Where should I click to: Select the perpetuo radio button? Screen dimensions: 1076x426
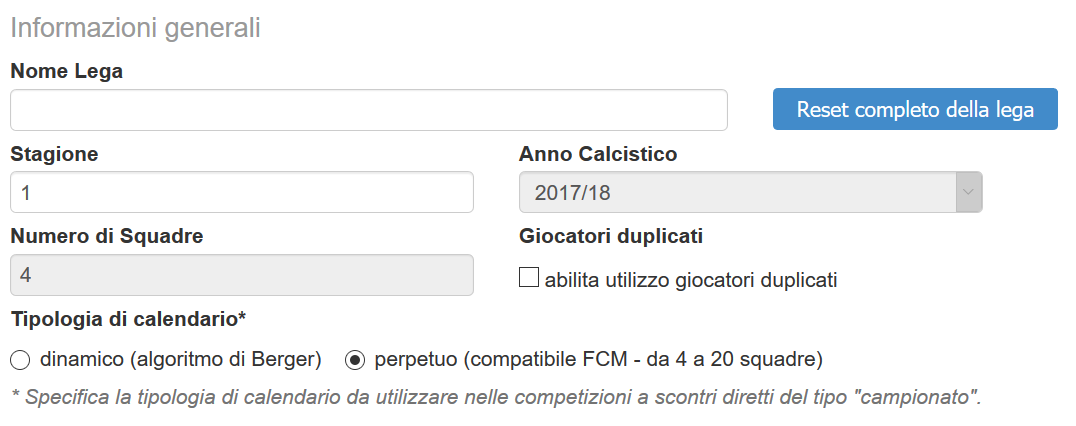click(354, 358)
